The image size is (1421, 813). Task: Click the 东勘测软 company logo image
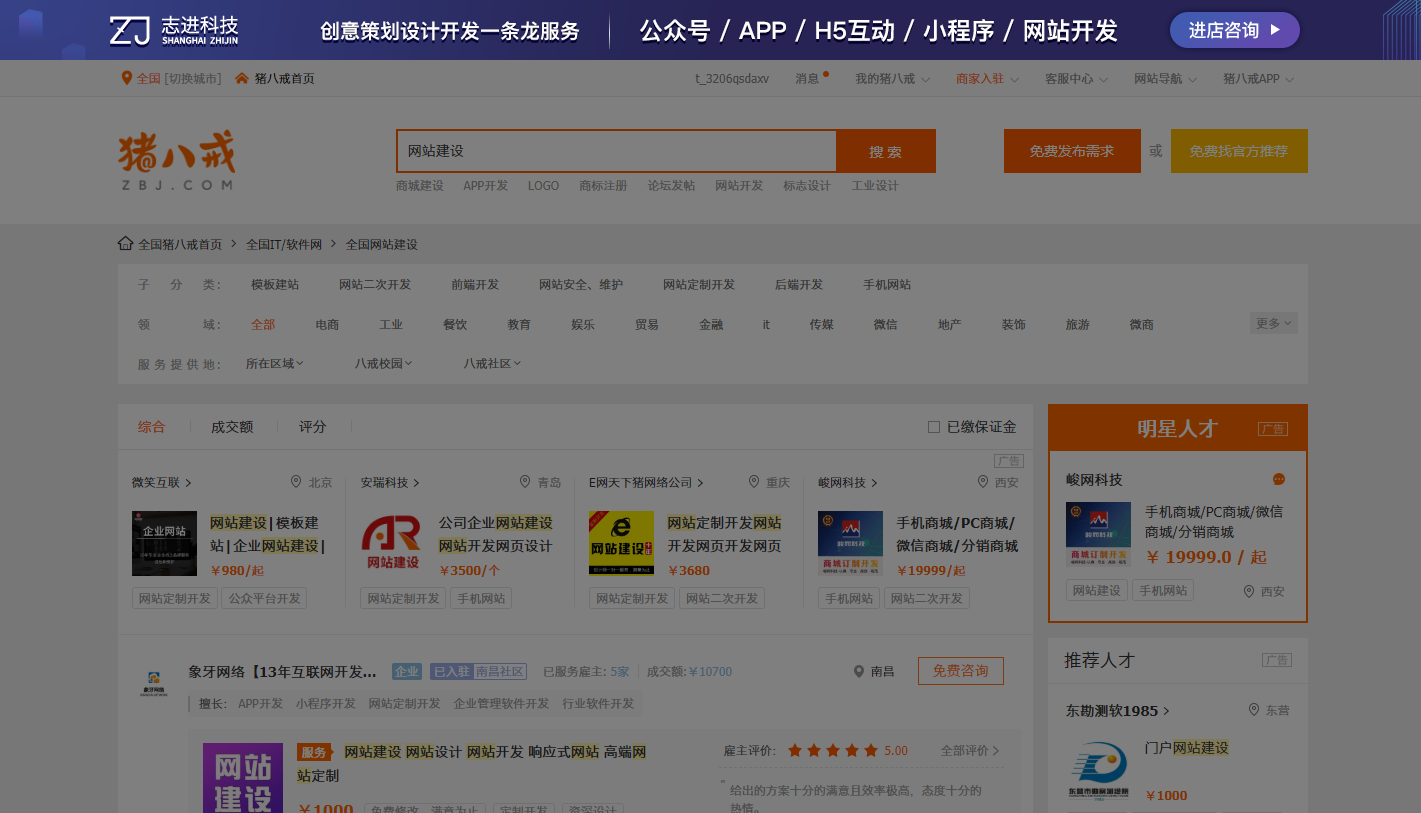click(x=1098, y=771)
